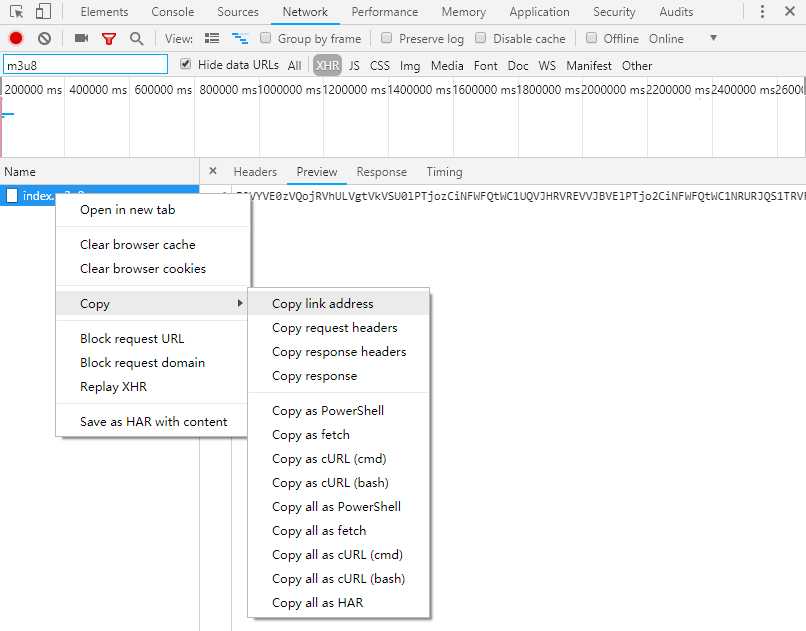Clear the network log icon

(45, 38)
